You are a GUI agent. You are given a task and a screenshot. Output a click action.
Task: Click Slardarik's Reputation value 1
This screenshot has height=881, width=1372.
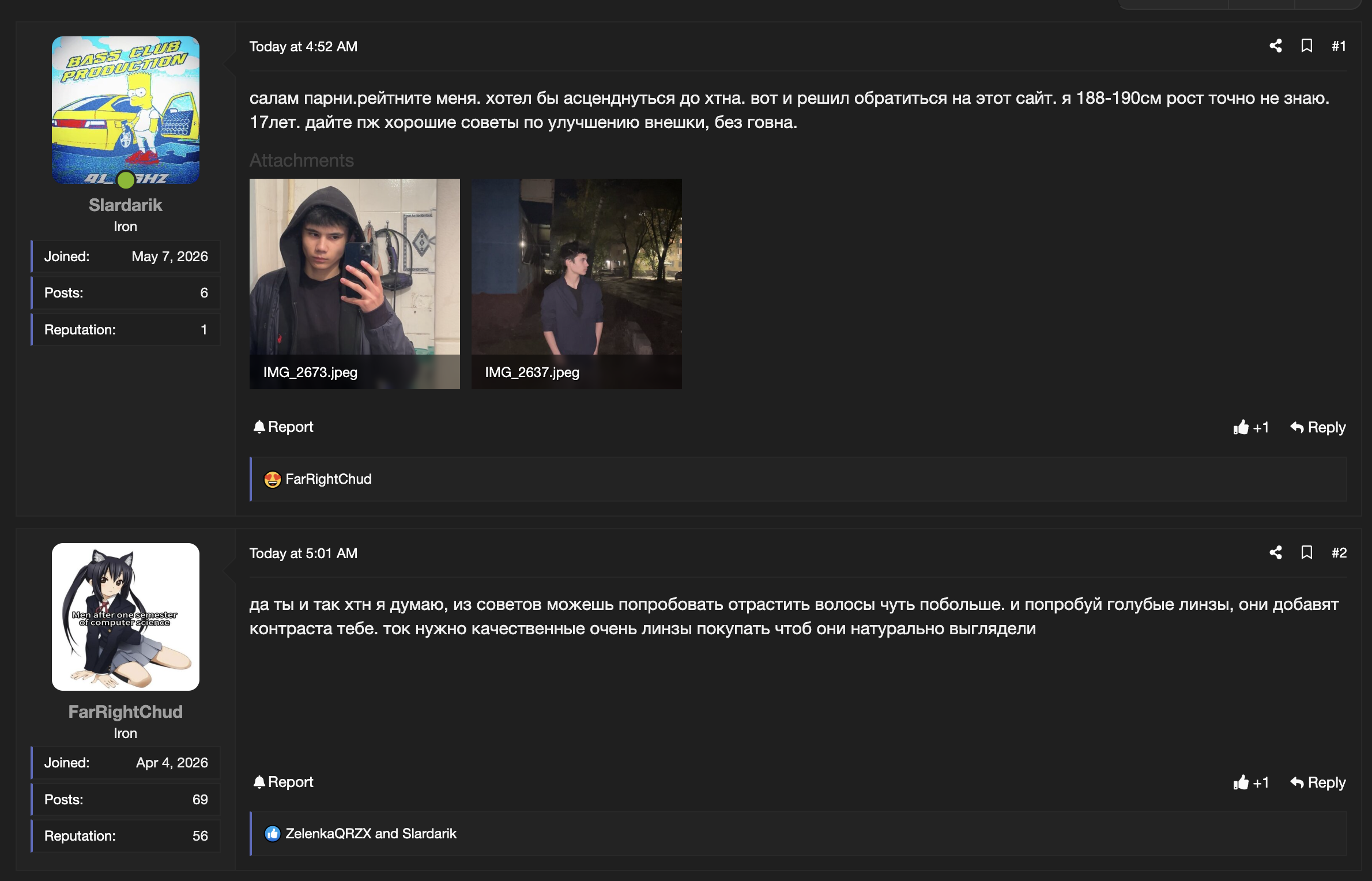point(204,330)
